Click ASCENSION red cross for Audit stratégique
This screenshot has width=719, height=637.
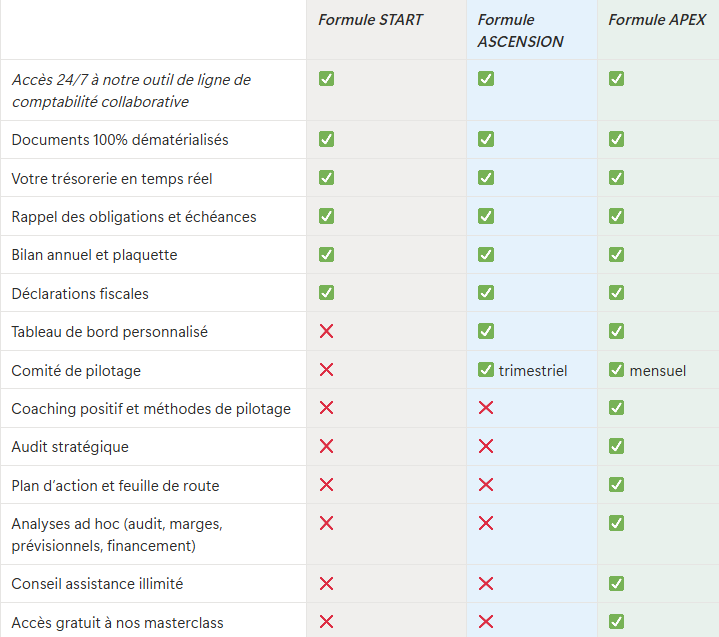486,446
